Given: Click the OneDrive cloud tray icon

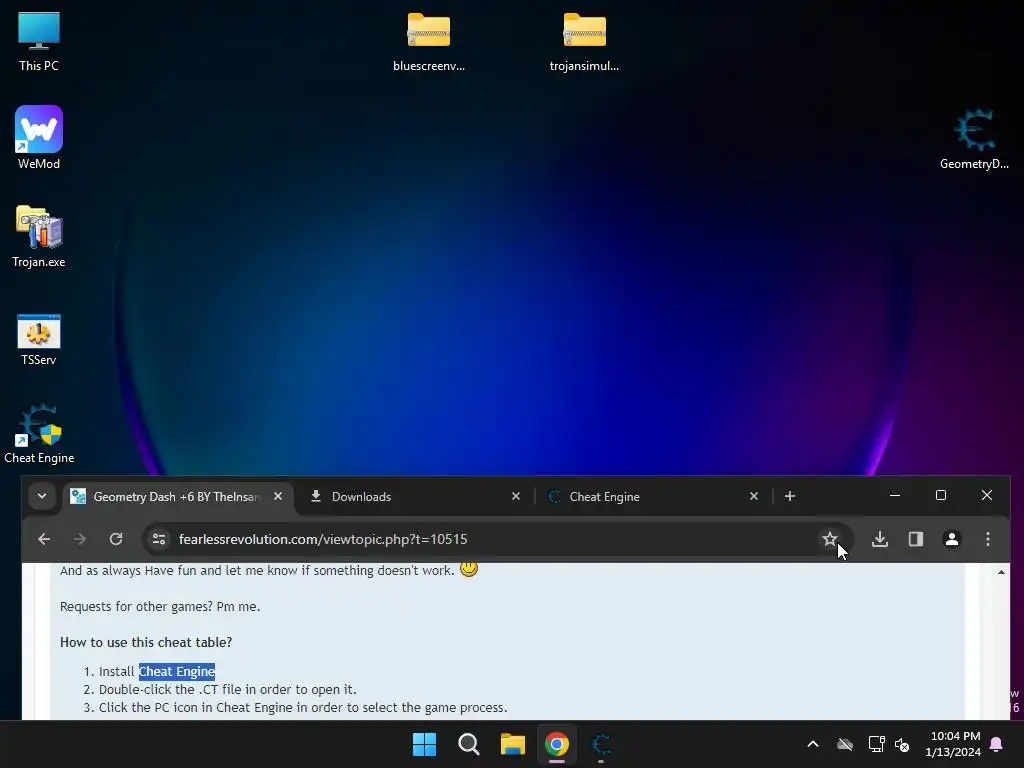Looking at the screenshot, I should pos(845,744).
